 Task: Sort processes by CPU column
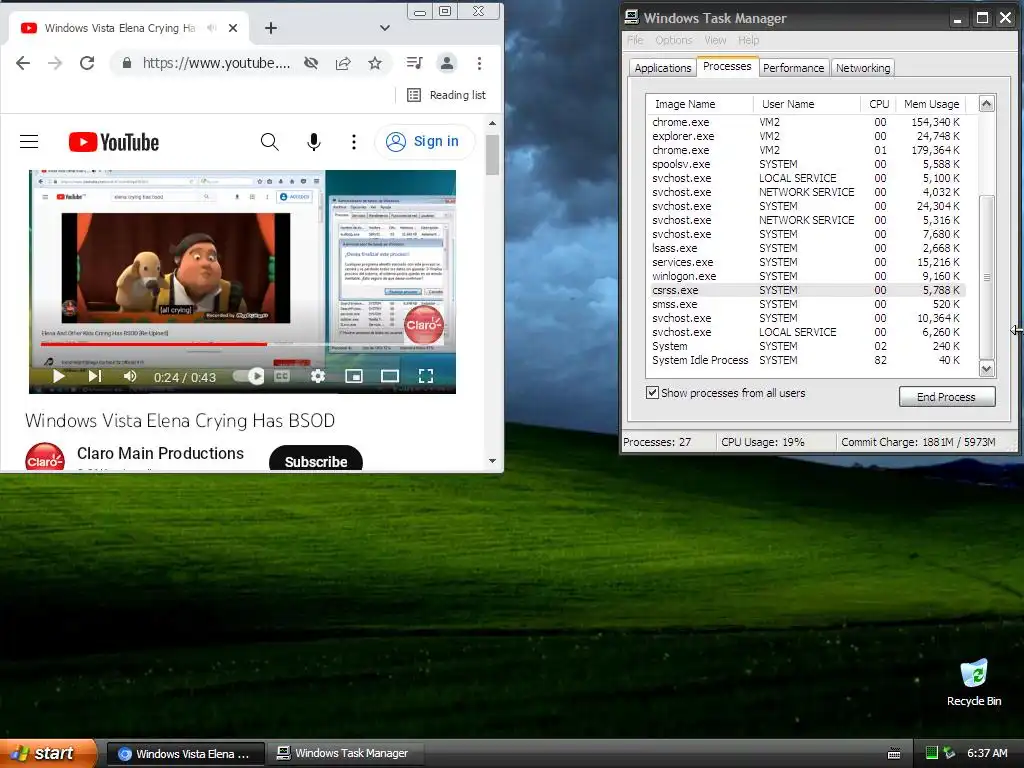tap(878, 104)
